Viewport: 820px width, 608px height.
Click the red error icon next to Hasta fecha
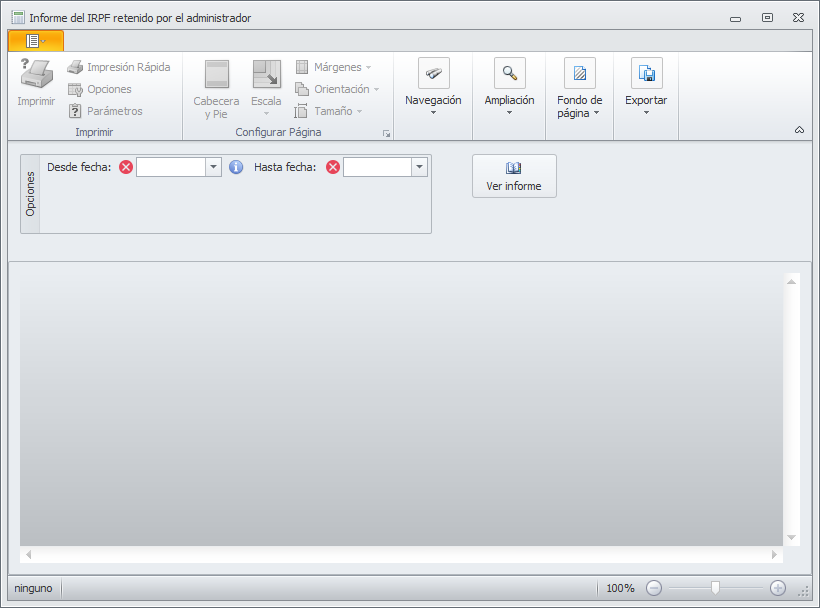click(333, 167)
